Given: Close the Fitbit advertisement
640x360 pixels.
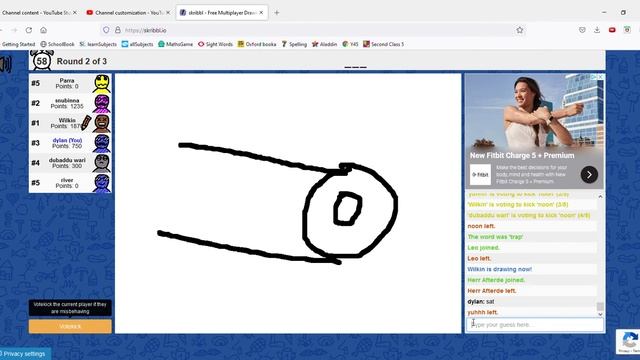Looking at the screenshot, I should point(600,77).
